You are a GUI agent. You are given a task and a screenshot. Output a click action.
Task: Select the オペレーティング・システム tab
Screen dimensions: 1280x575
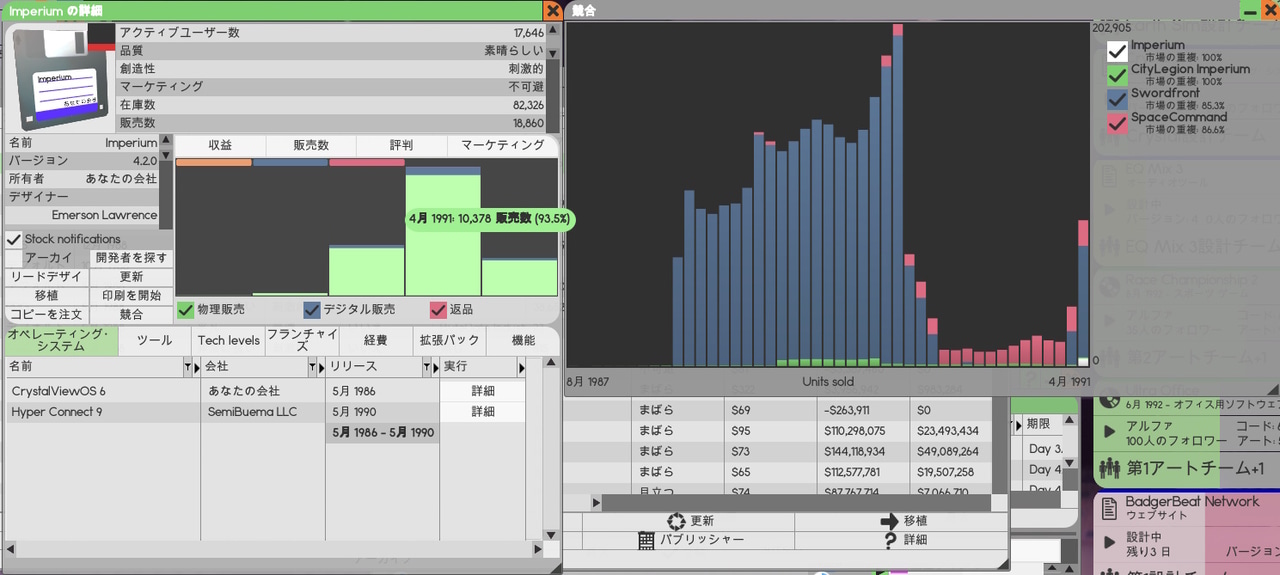click(61, 341)
